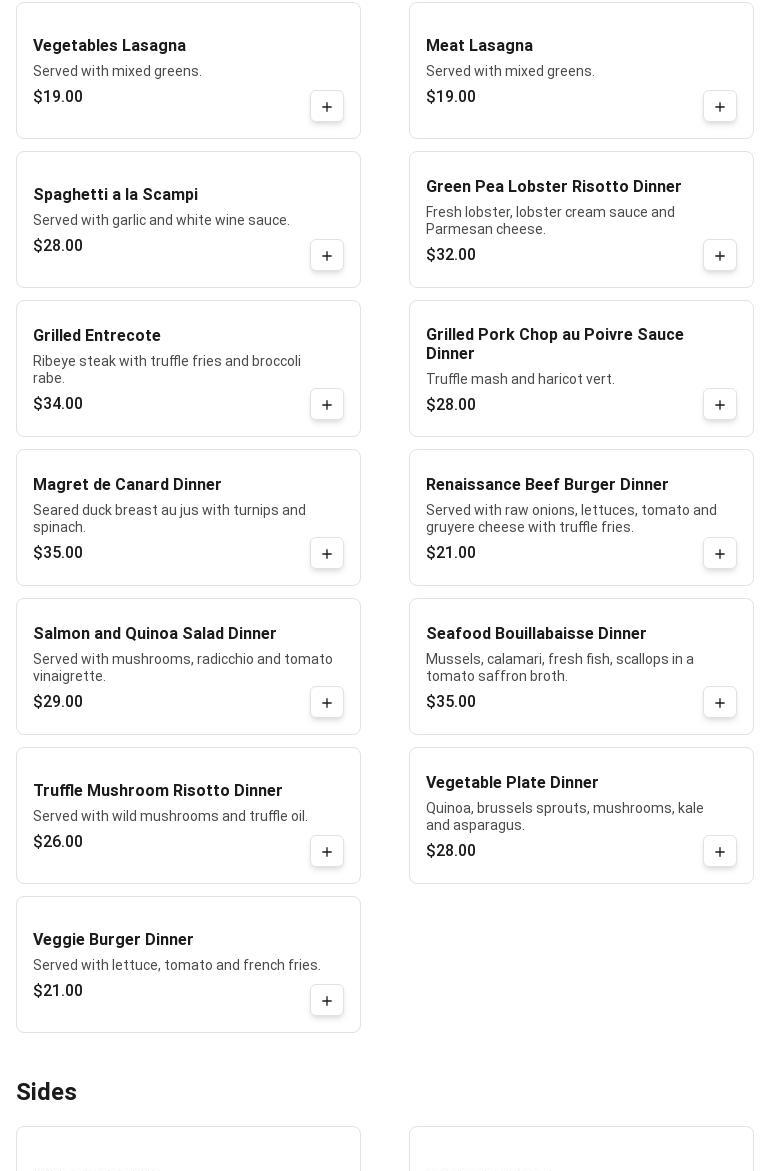Image resolution: width=770 pixels, height=1171 pixels.
Task: Add Magret de Canard Dinner plus icon
Action: click(x=327, y=553)
